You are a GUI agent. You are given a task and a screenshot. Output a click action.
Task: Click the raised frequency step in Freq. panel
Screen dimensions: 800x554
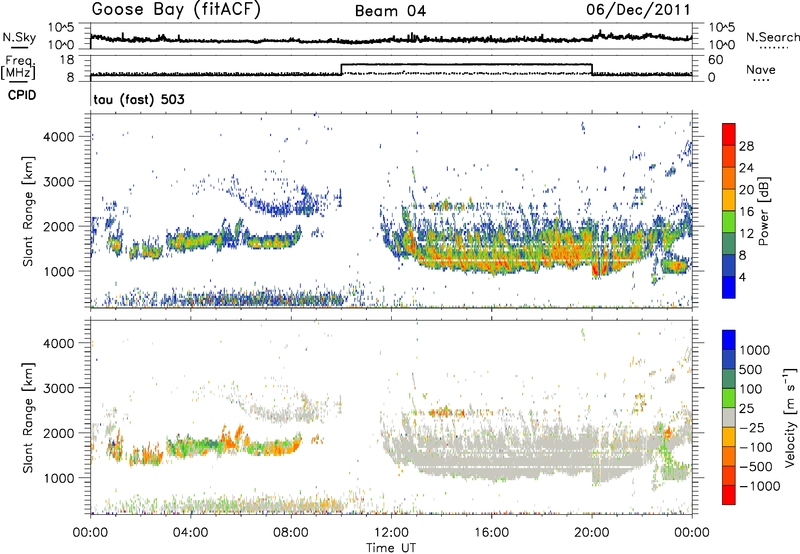(x=466, y=64)
